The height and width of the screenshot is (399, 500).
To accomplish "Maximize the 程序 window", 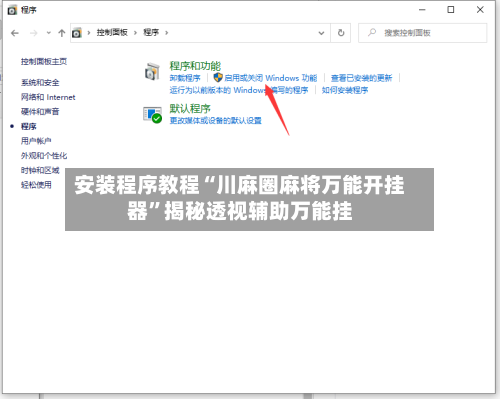I will point(451,10).
